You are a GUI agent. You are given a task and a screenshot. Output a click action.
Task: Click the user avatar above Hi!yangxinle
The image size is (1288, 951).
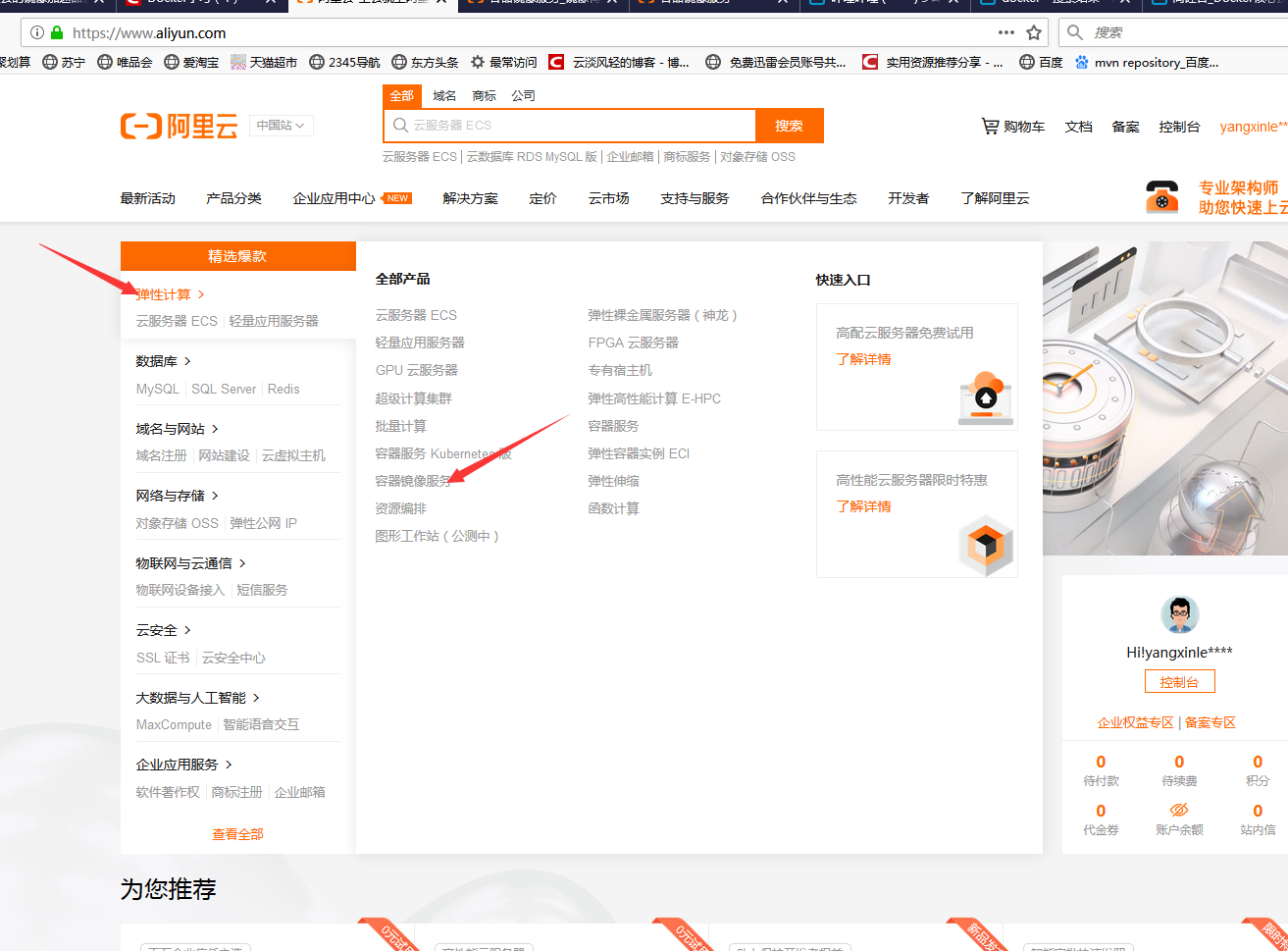(1179, 615)
